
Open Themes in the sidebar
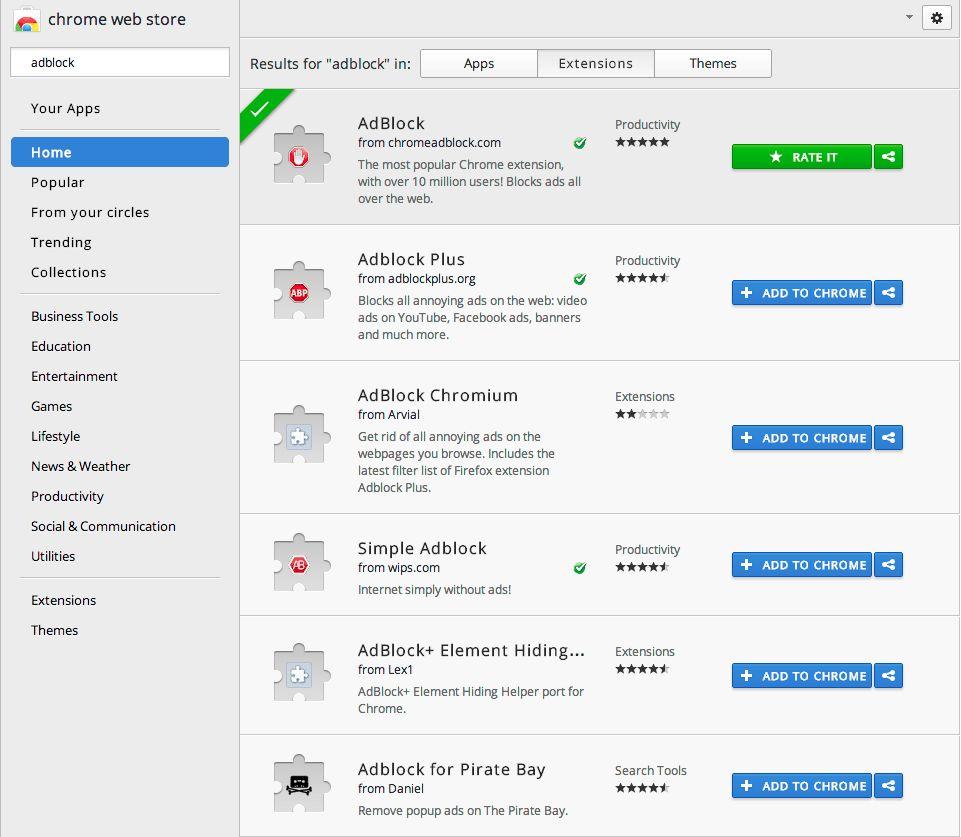55,631
